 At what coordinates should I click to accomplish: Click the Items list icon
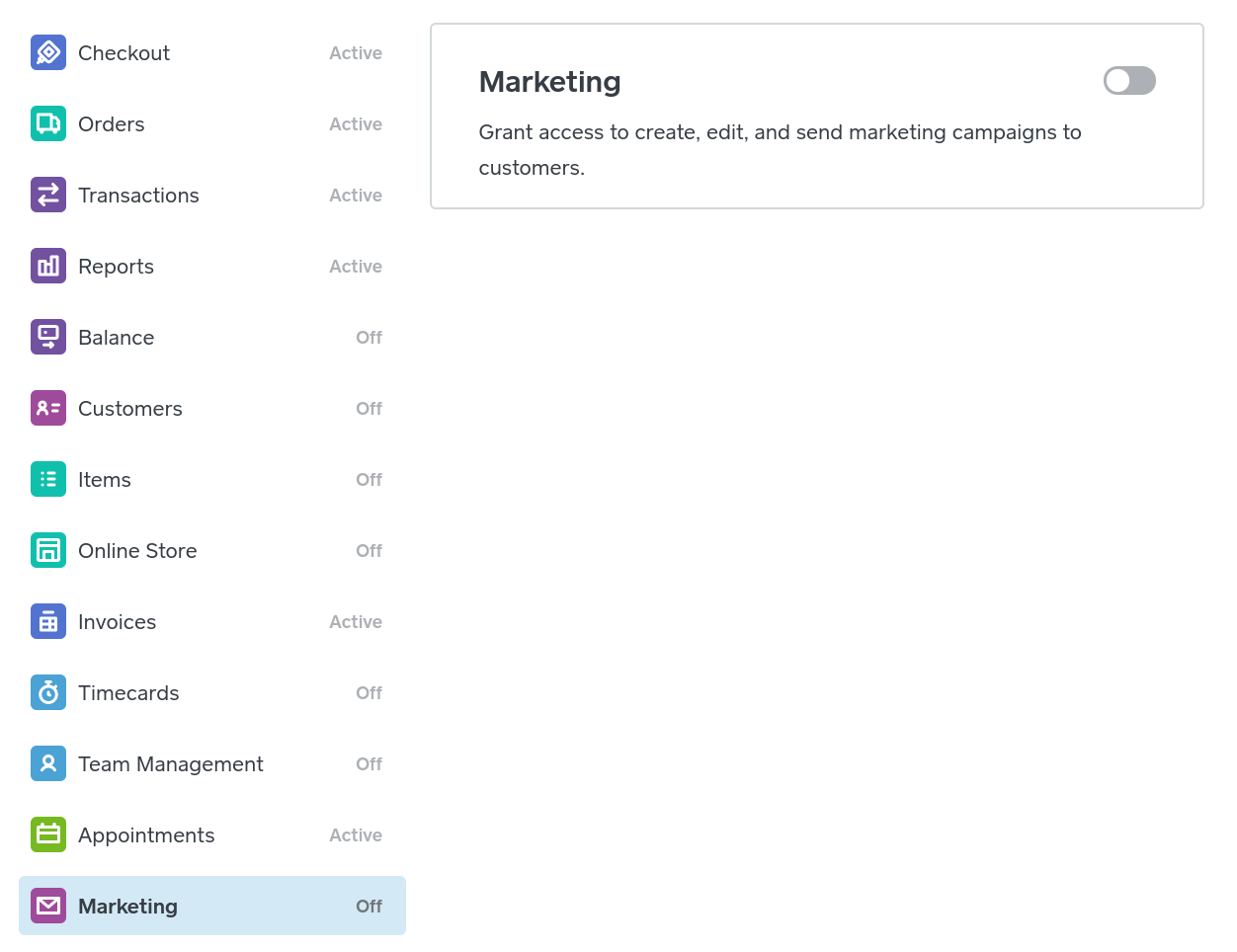coord(48,479)
